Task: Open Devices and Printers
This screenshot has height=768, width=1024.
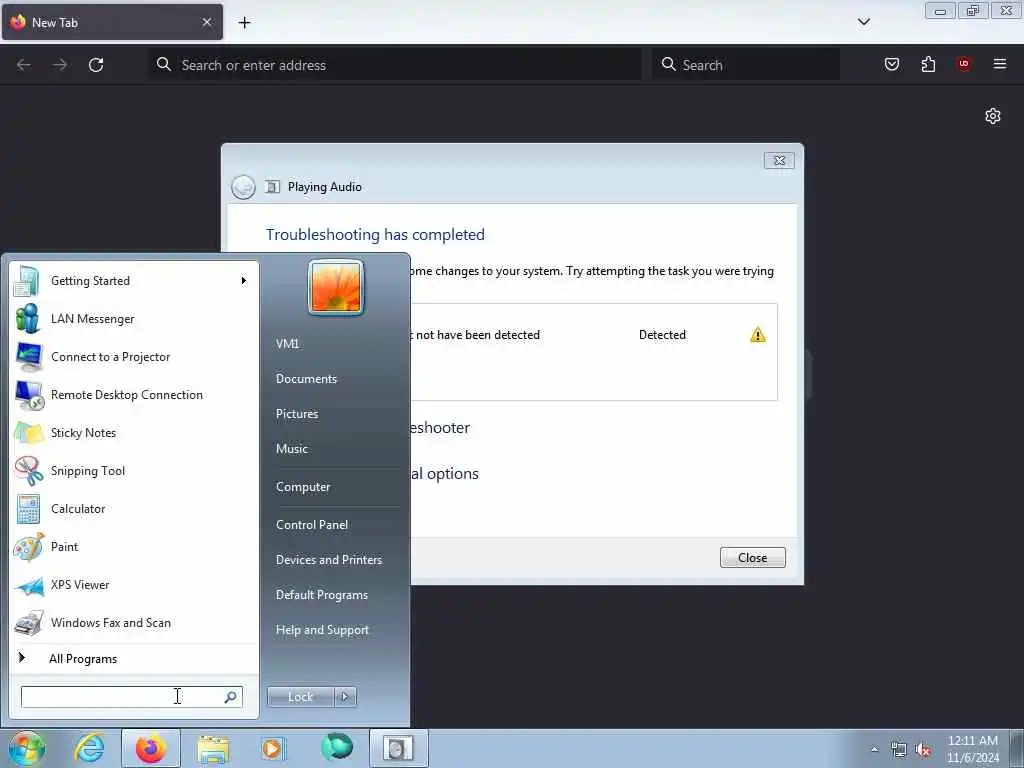Action: tap(329, 560)
